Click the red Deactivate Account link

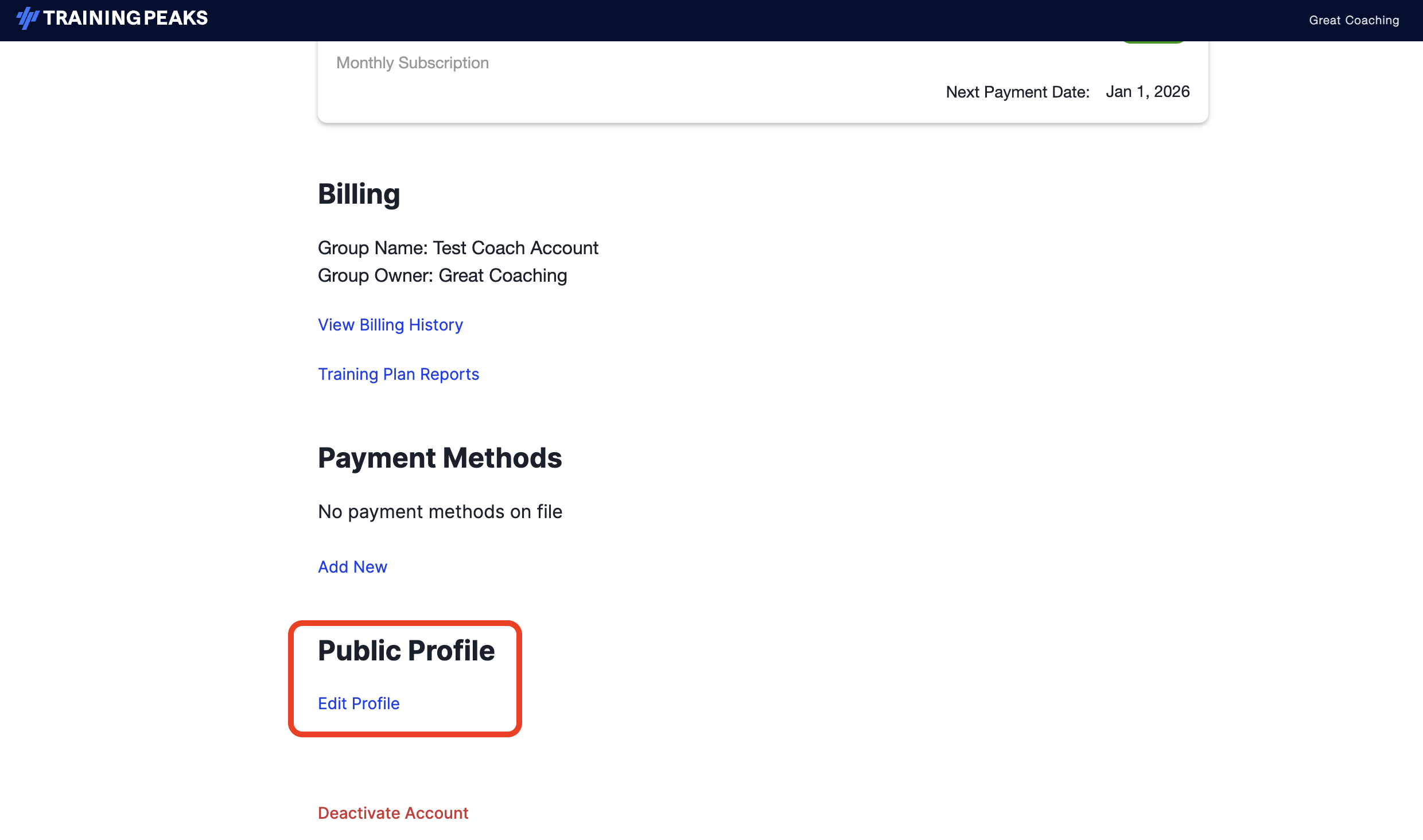click(393, 813)
